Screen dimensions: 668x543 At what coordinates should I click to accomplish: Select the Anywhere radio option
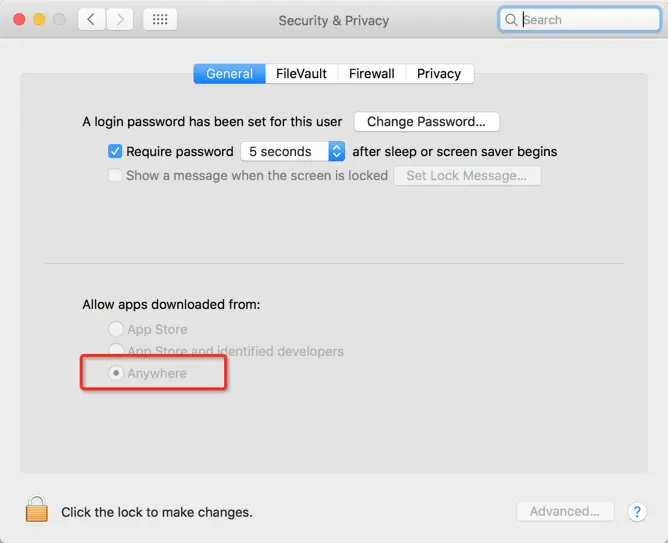click(x=116, y=373)
